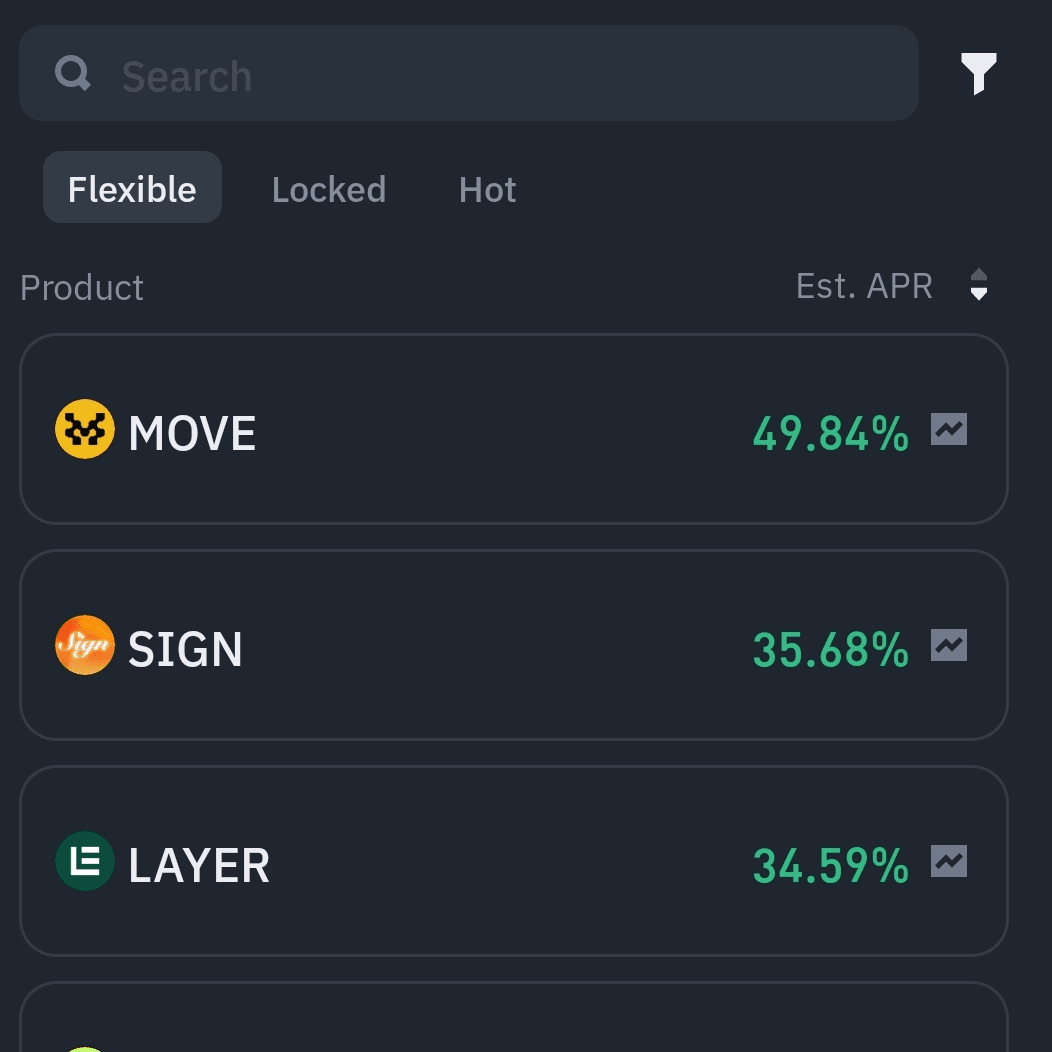
Task: Focus the Search input field
Action: point(500,75)
